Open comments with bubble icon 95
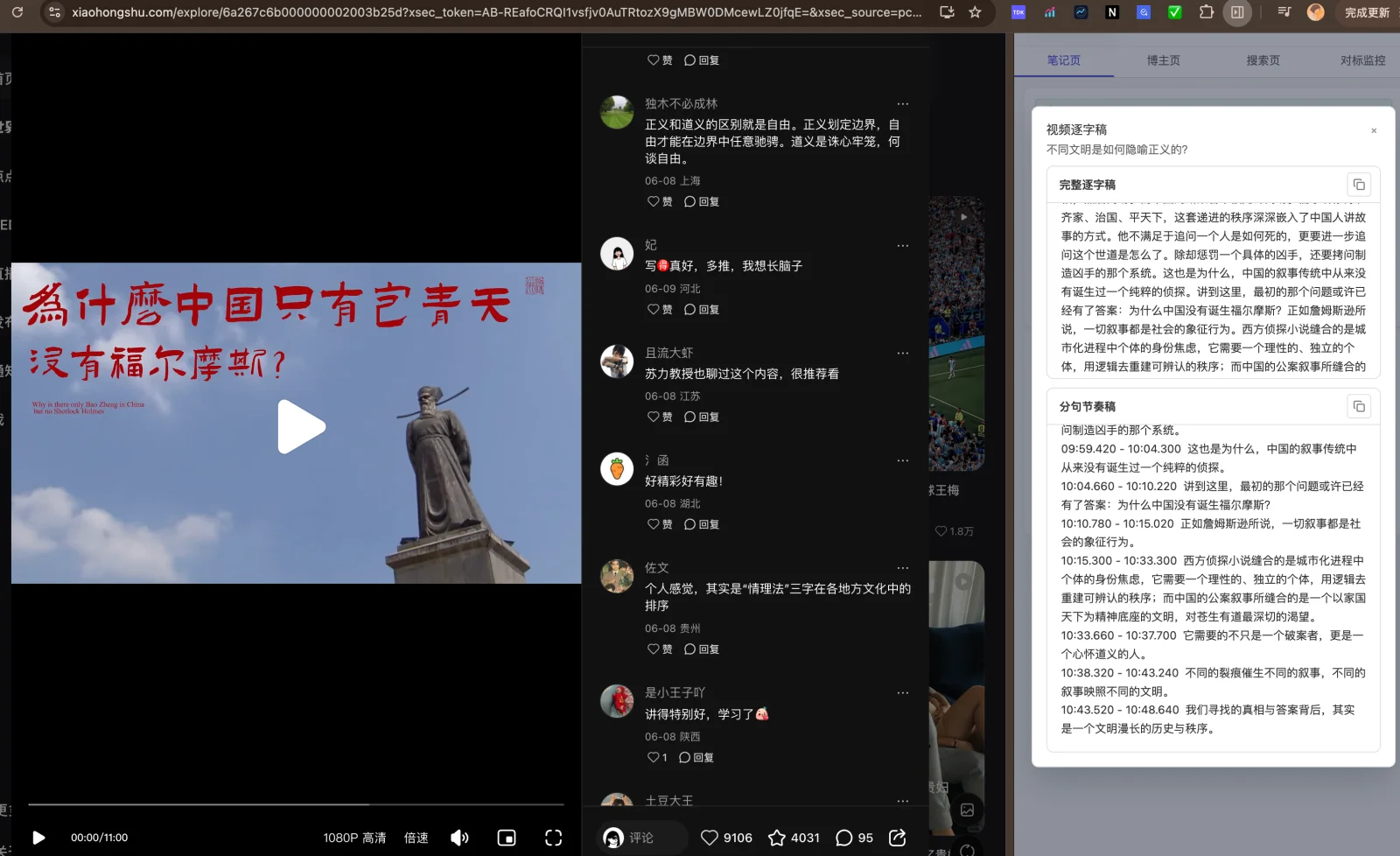 pos(854,838)
